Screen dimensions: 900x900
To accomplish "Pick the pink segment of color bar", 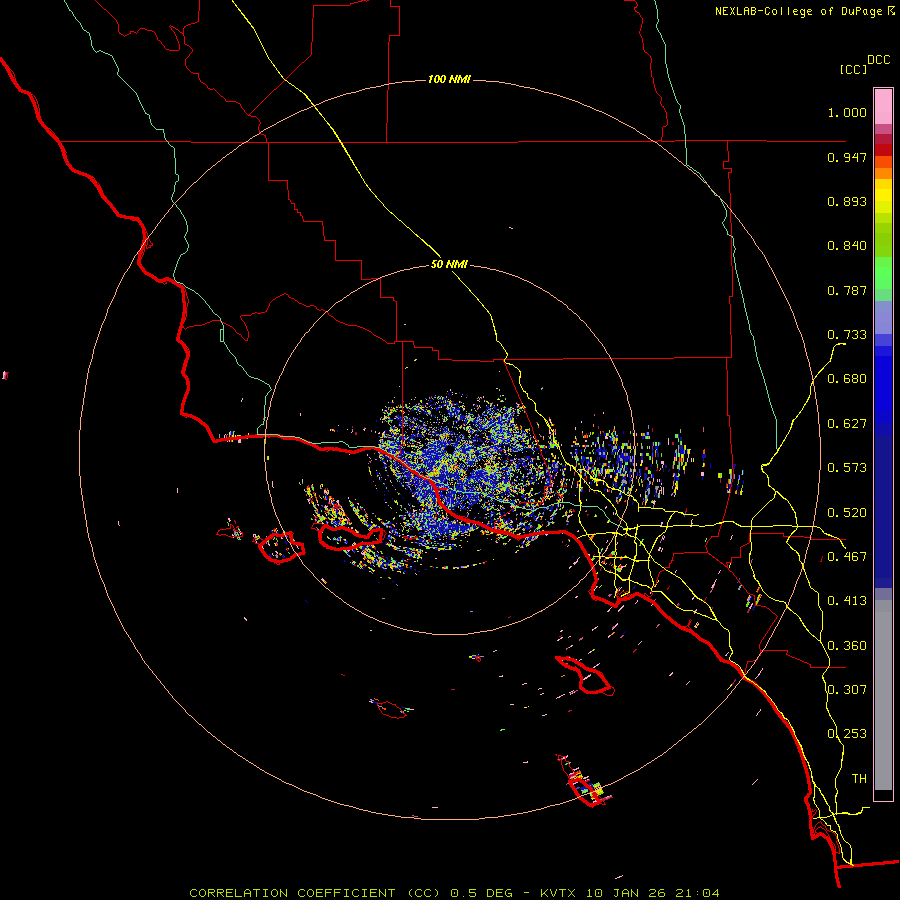I will 883,107.
